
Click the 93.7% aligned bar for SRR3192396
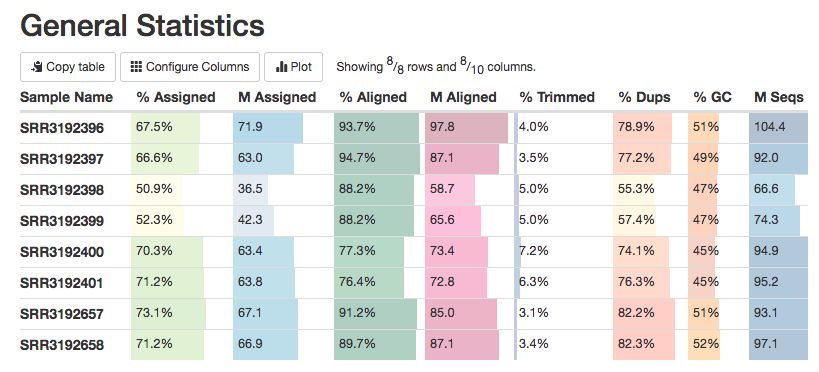click(376, 128)
